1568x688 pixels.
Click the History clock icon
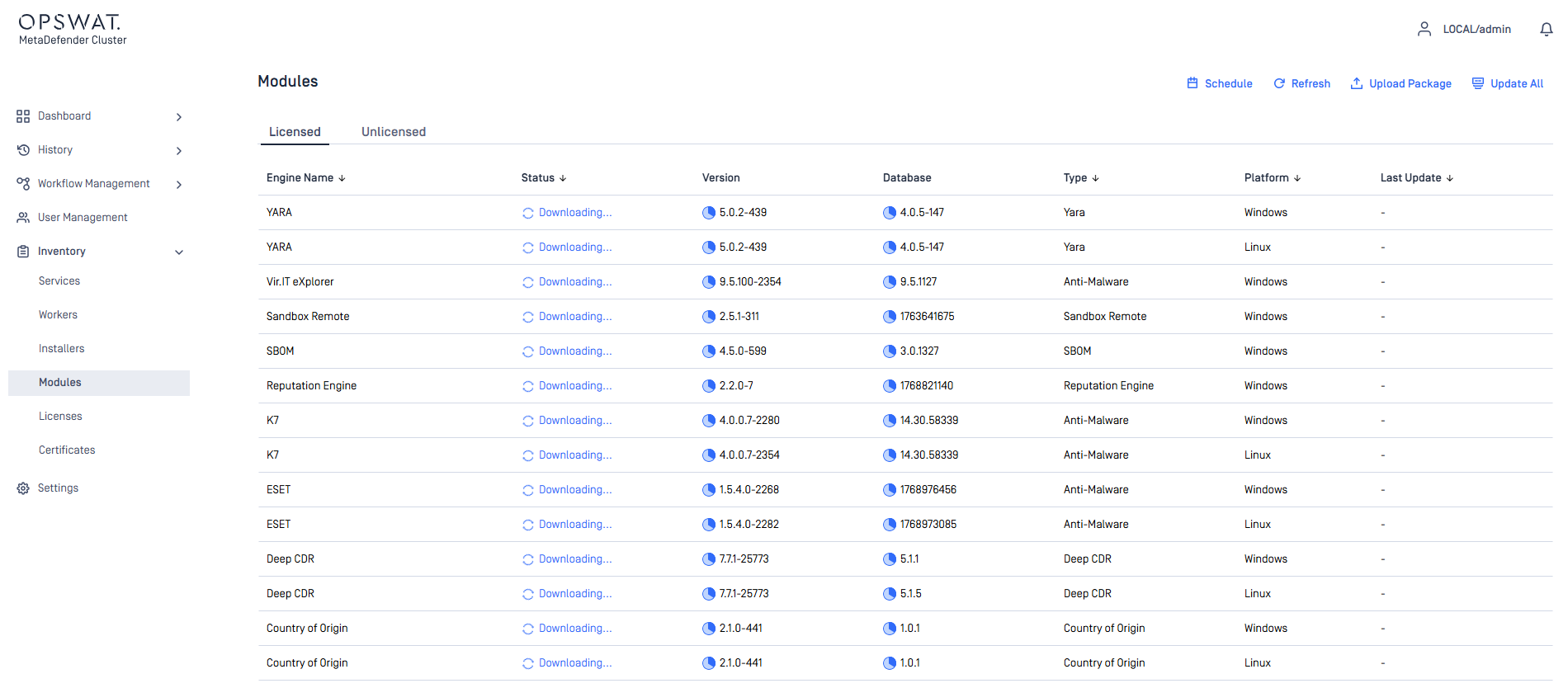(x=23, y=150)
